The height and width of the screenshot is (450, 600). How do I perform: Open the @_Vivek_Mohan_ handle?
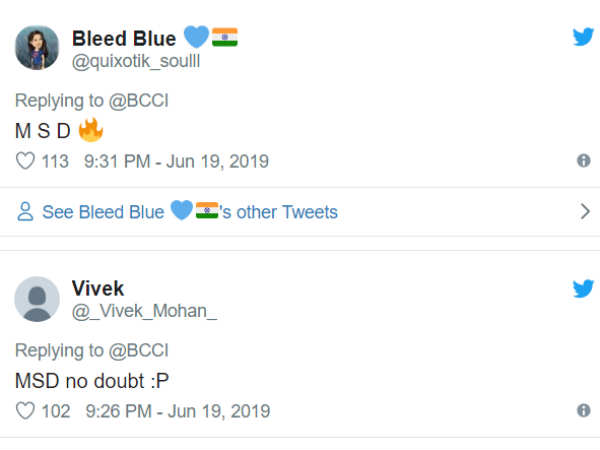(x=144, y=311)
